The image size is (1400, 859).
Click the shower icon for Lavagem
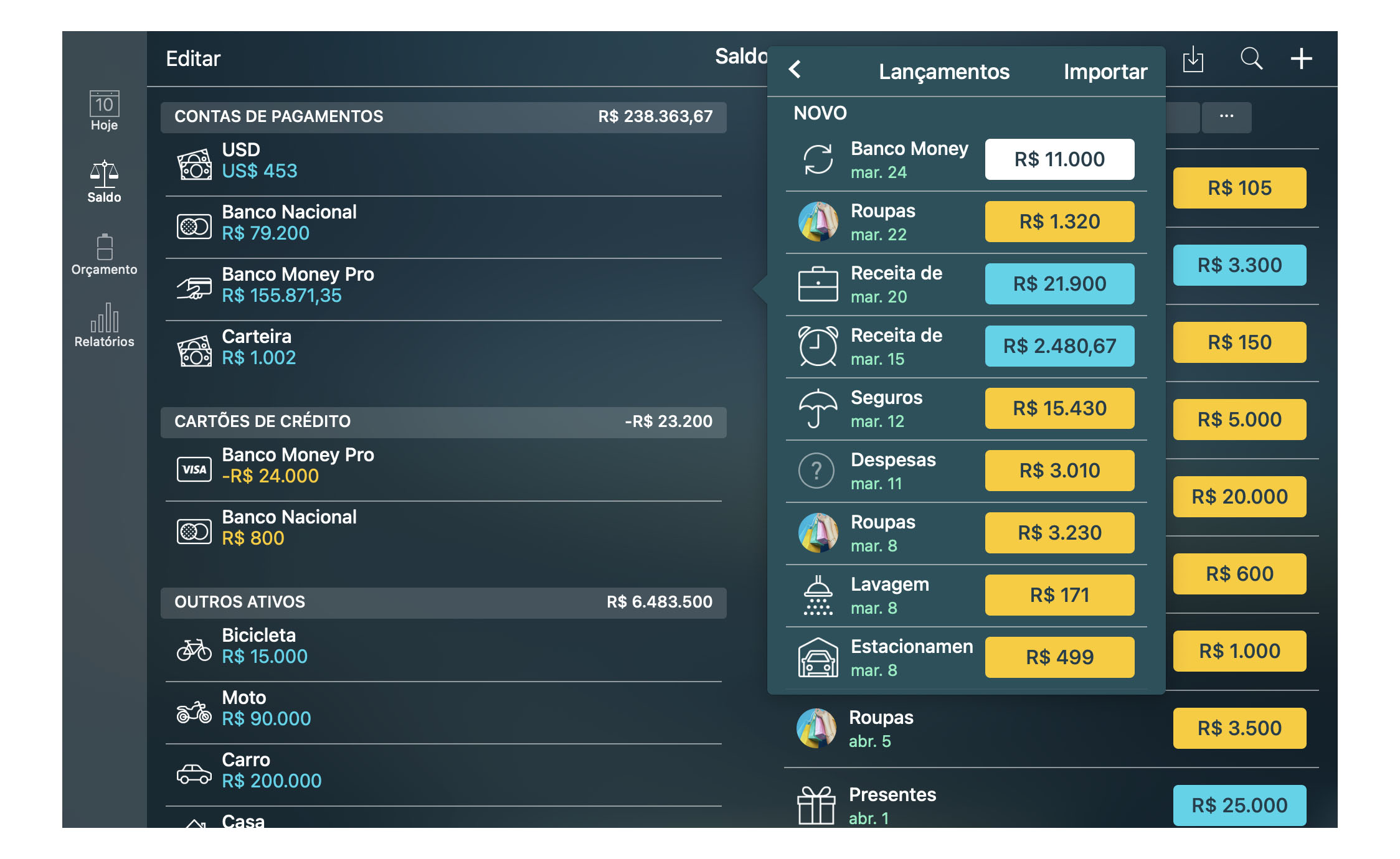click(818, 595)
